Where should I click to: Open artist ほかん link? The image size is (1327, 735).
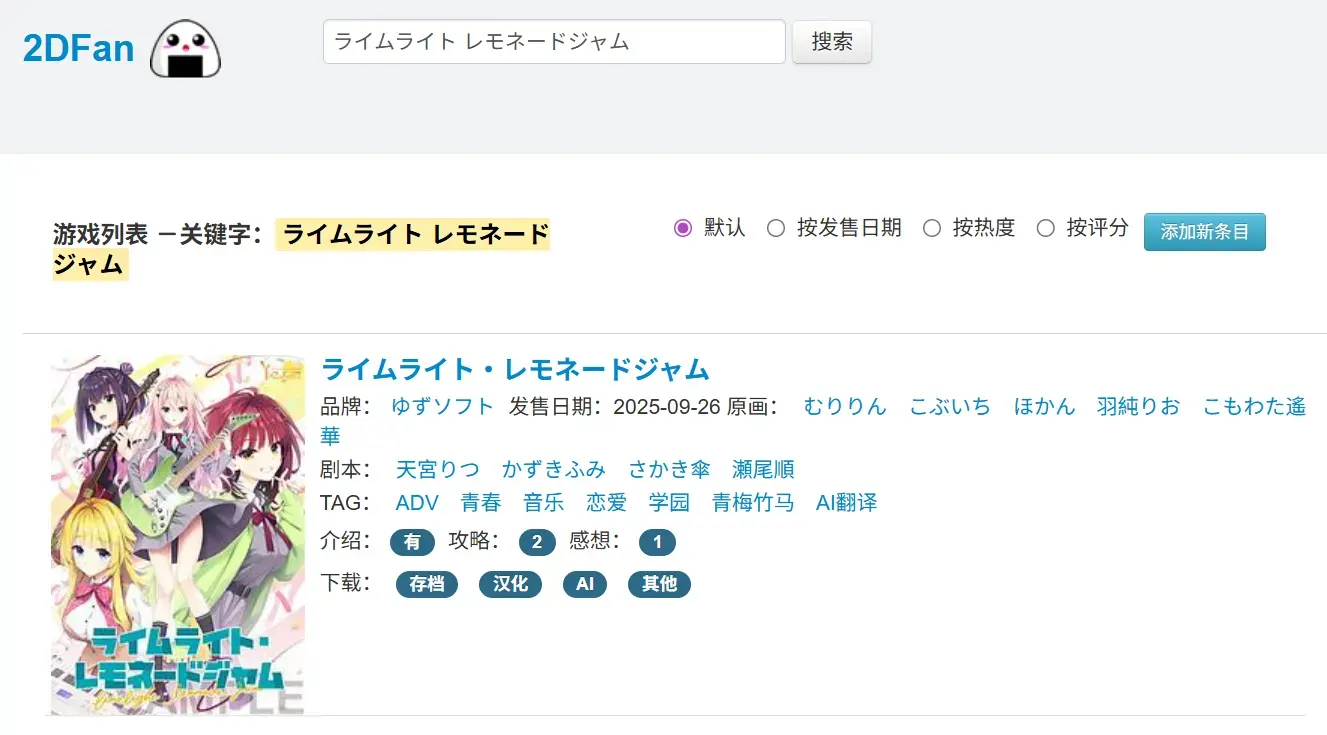click(1044, 406)
